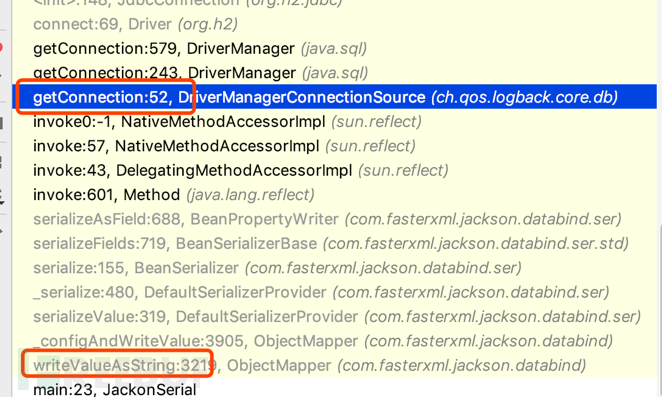This screenshot has width=662, height=397.
Task: Select getConnection:52 DriverManagerConnectionSource frame
Action: tap(334, 97)
